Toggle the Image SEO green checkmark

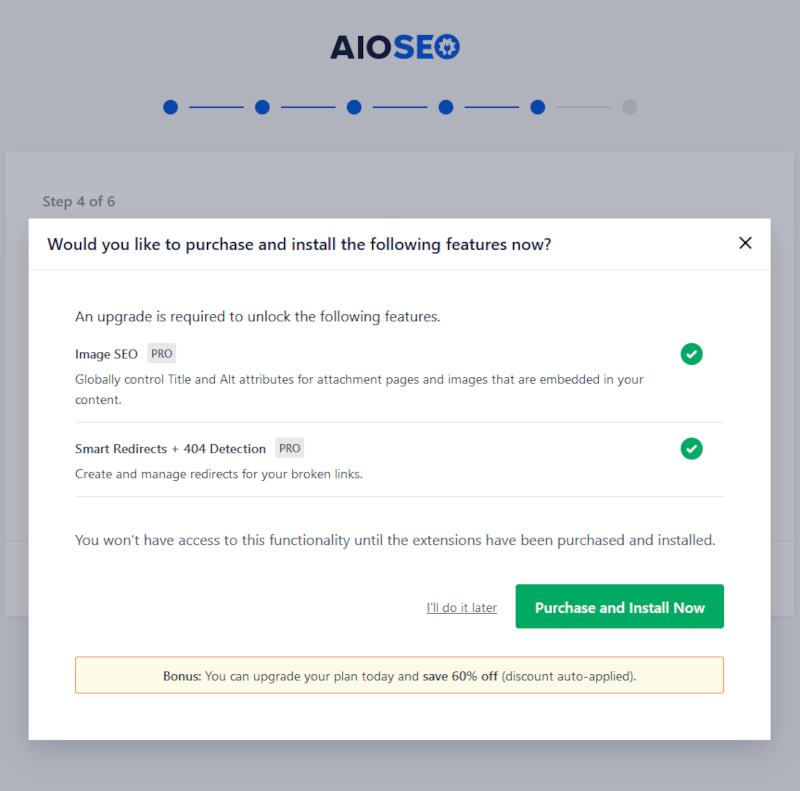(x=691, y=354)
